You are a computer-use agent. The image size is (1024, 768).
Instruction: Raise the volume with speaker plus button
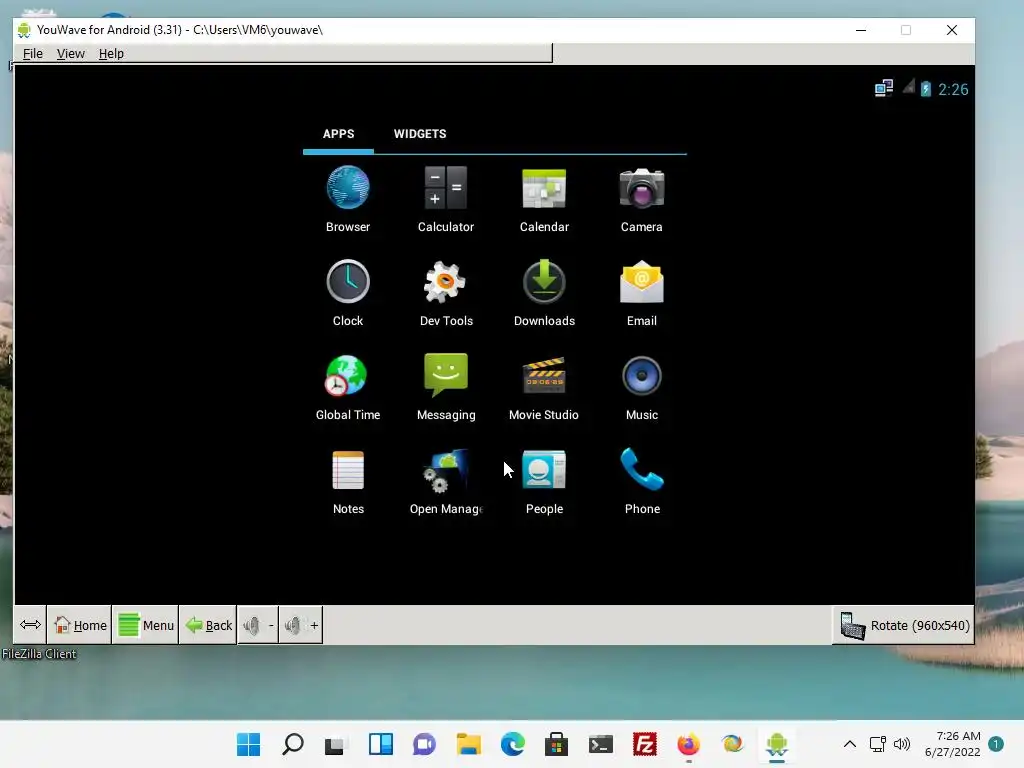pos(300,625)
